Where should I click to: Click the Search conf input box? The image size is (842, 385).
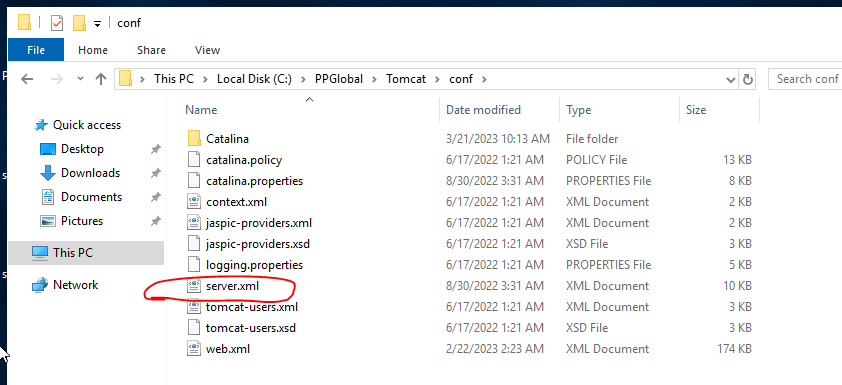805,79
